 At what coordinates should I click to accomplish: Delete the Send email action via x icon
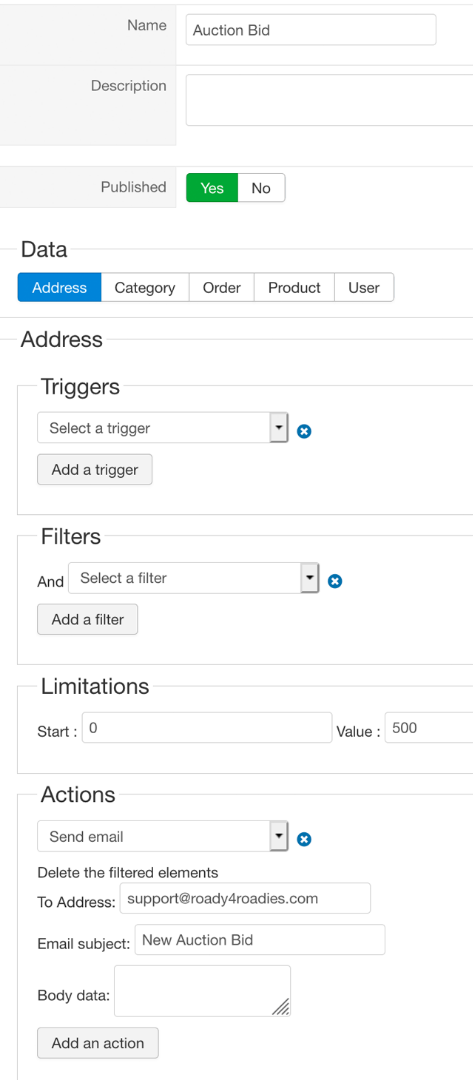point(304,840)
